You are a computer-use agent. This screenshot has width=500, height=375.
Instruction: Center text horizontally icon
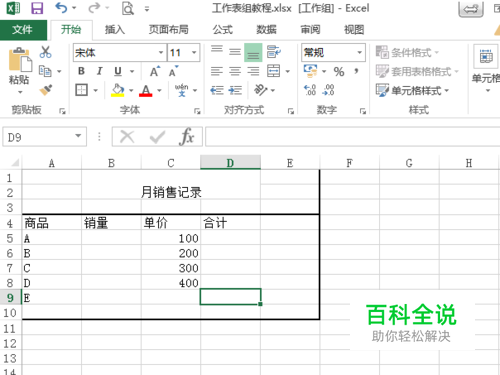pyautogui.click(x=235, y=71)
